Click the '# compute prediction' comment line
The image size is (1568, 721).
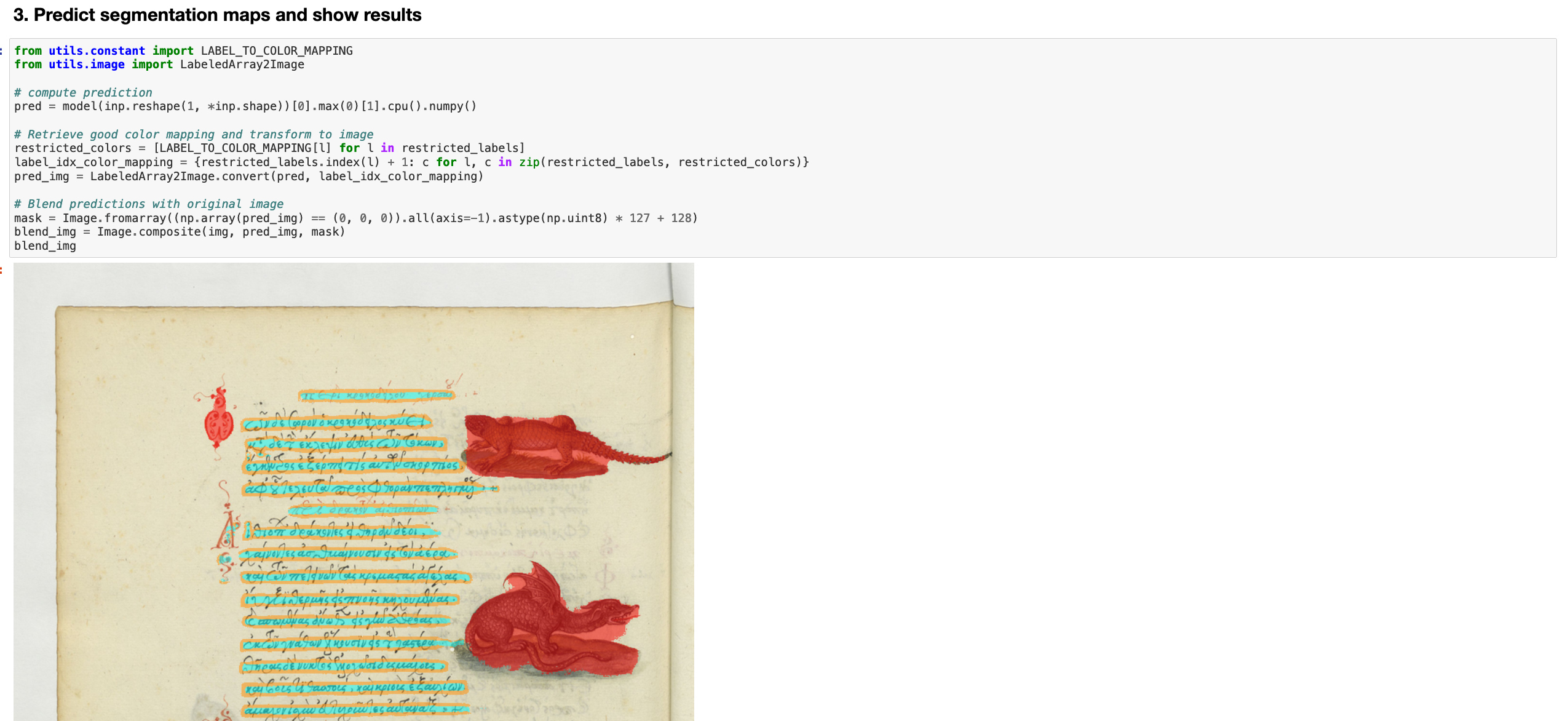[x=83, y=92]
